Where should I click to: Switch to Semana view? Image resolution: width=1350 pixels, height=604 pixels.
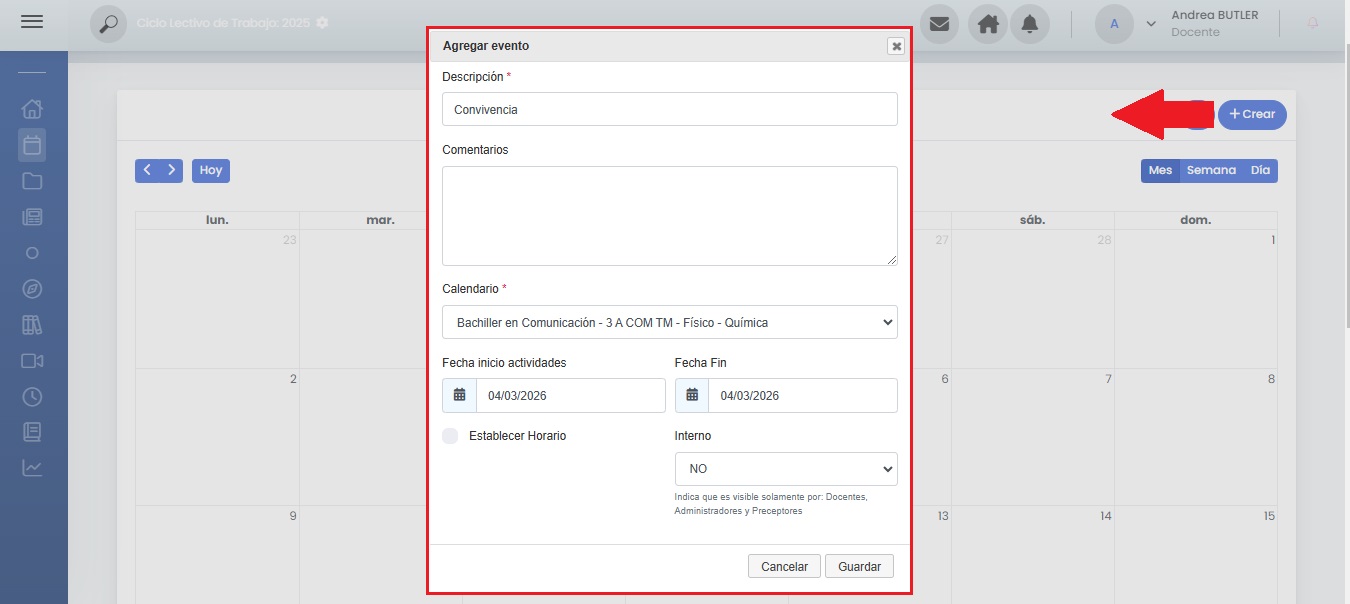click(x=1211, y=170)
